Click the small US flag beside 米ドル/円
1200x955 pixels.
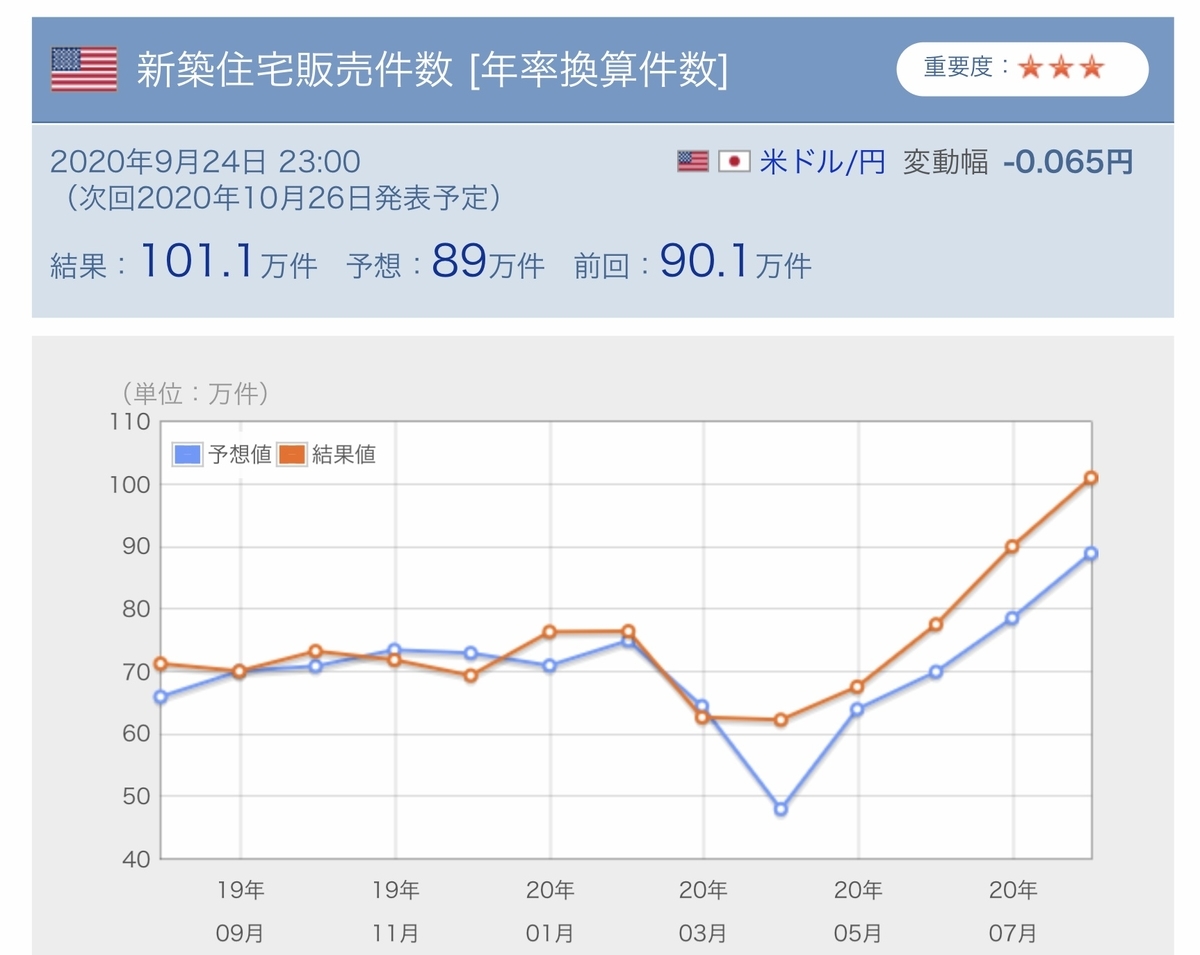click(x=693, y=161)
